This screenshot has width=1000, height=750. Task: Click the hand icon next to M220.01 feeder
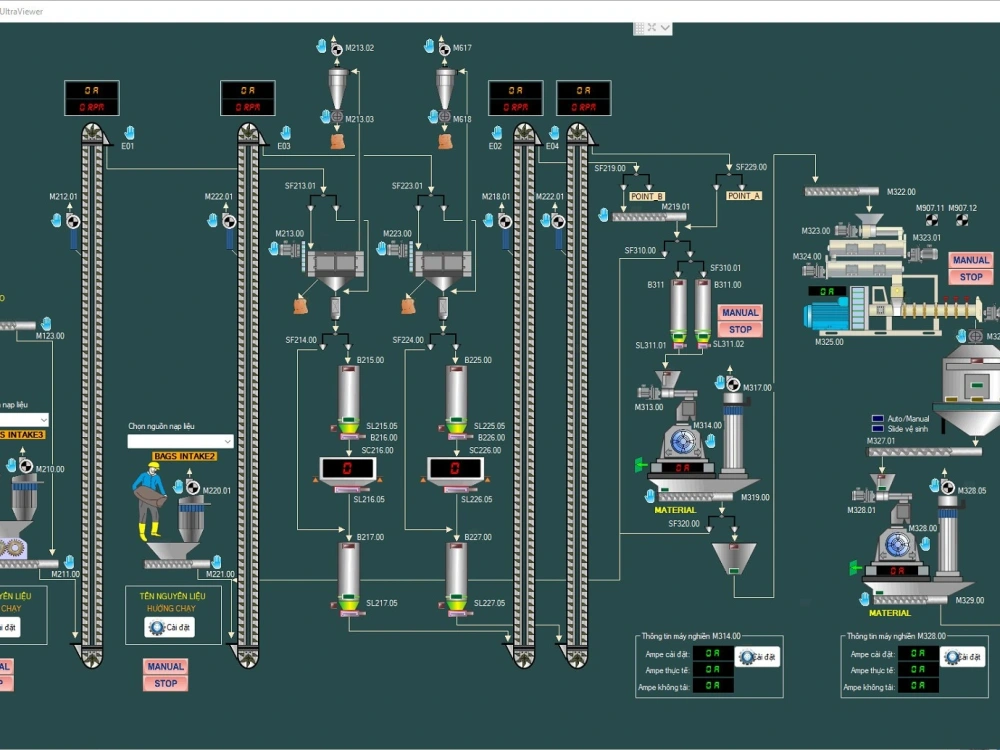coord(178,487)
